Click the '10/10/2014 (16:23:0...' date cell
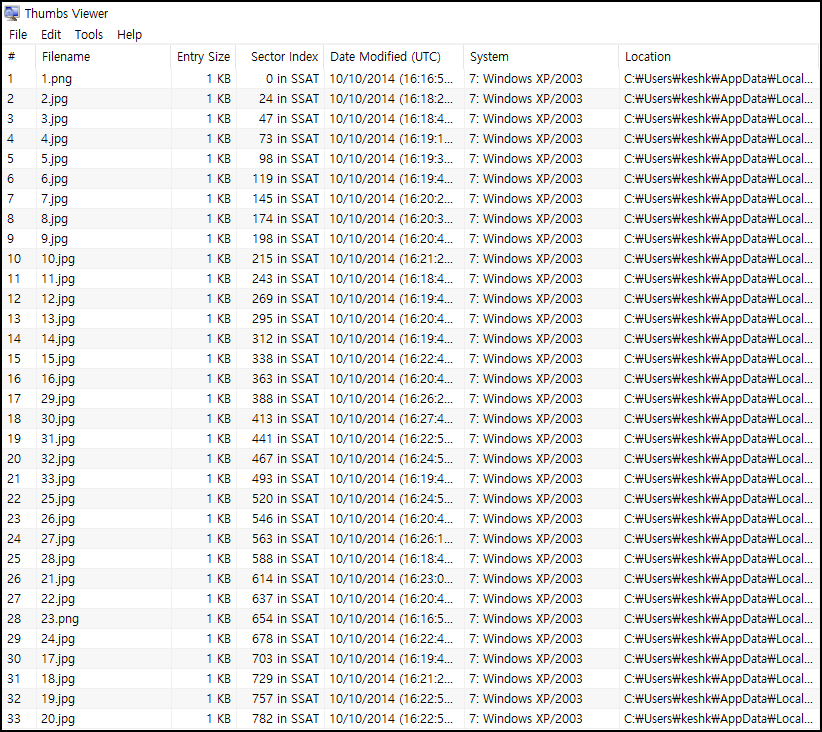 click(391, 578)
